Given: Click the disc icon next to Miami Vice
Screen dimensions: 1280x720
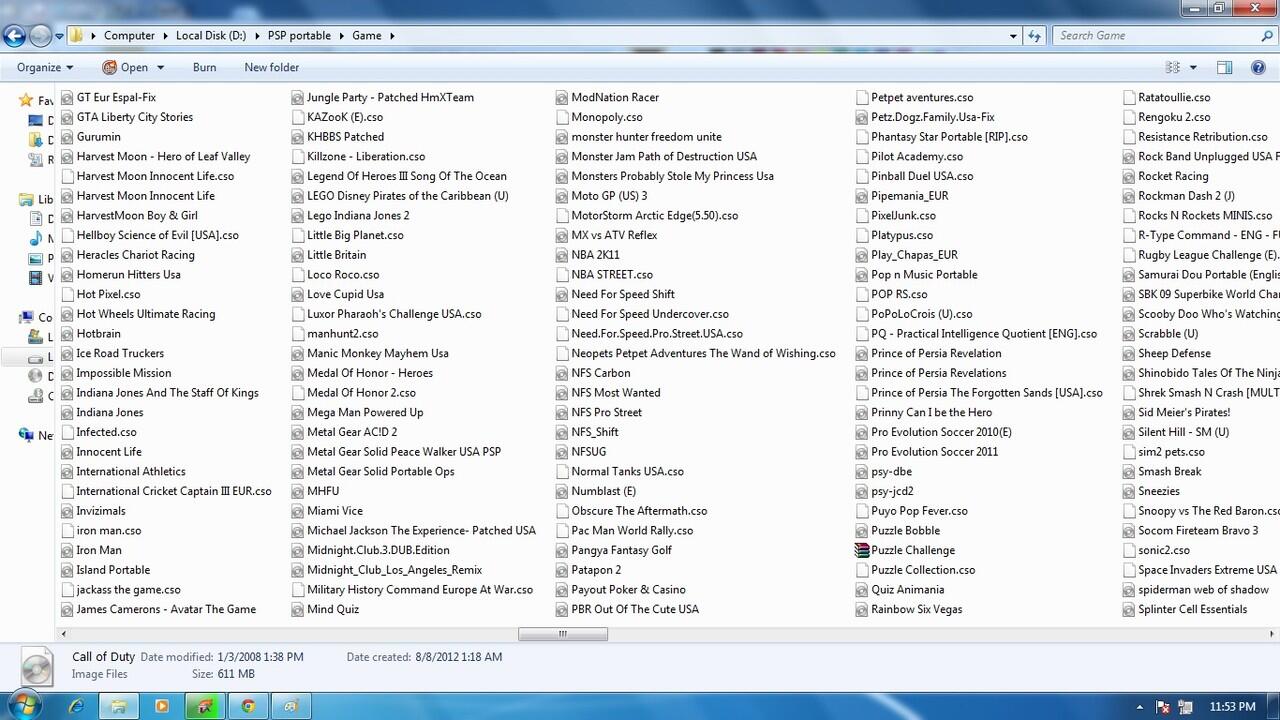Looking at the screenshot, I should (298, 511).
